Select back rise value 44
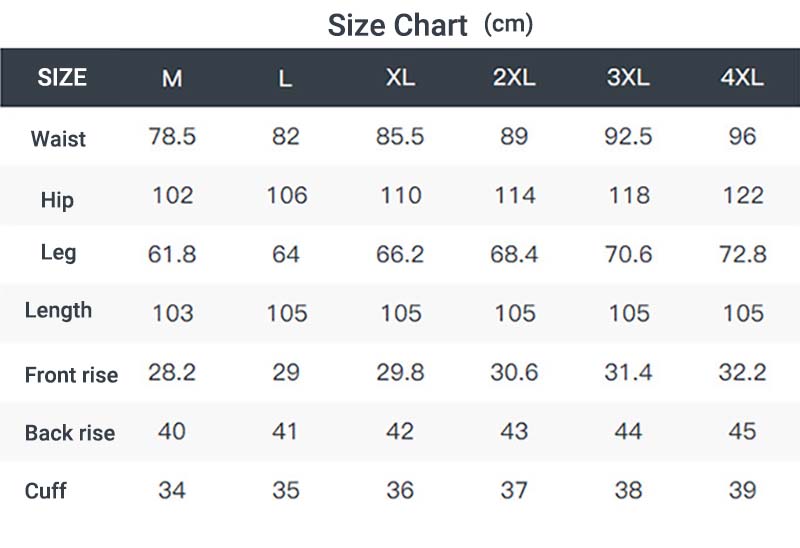This screenshot has height=548, width=800. pyautogui.click(x=628, y=431)
